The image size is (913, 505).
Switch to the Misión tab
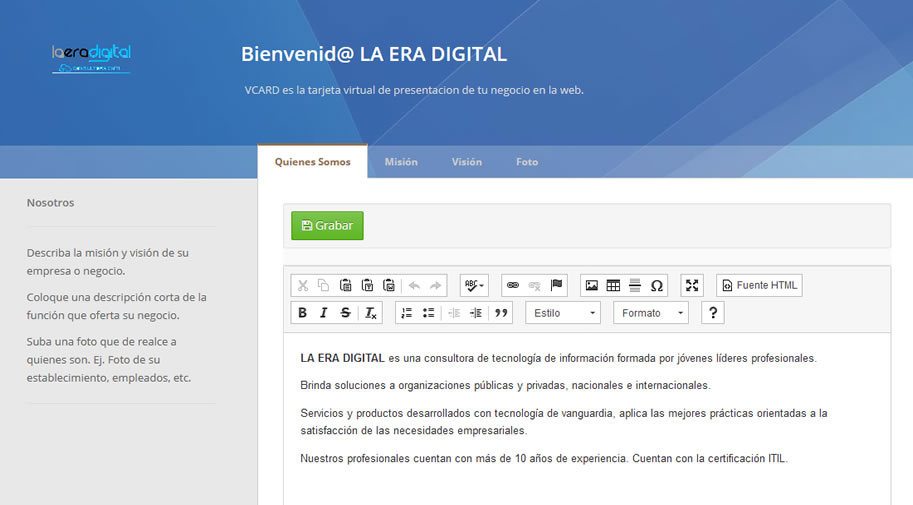click(x=401, y=162)
